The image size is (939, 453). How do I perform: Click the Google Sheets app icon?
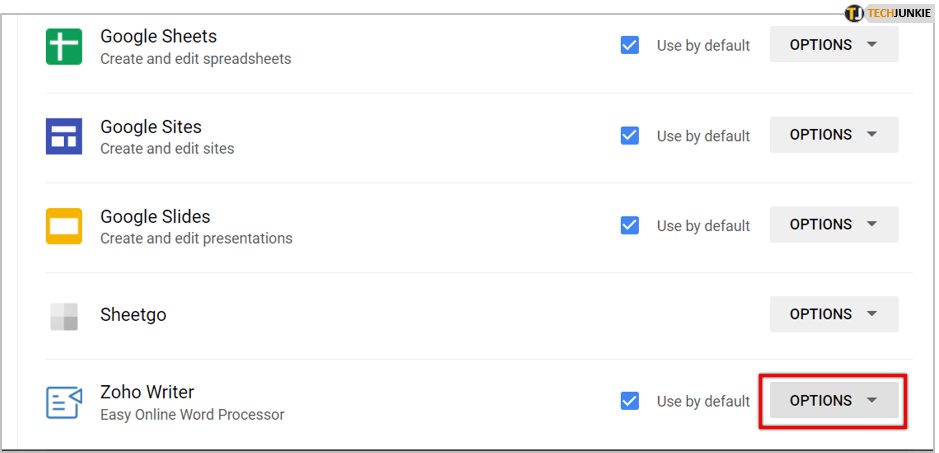[64, 46]
